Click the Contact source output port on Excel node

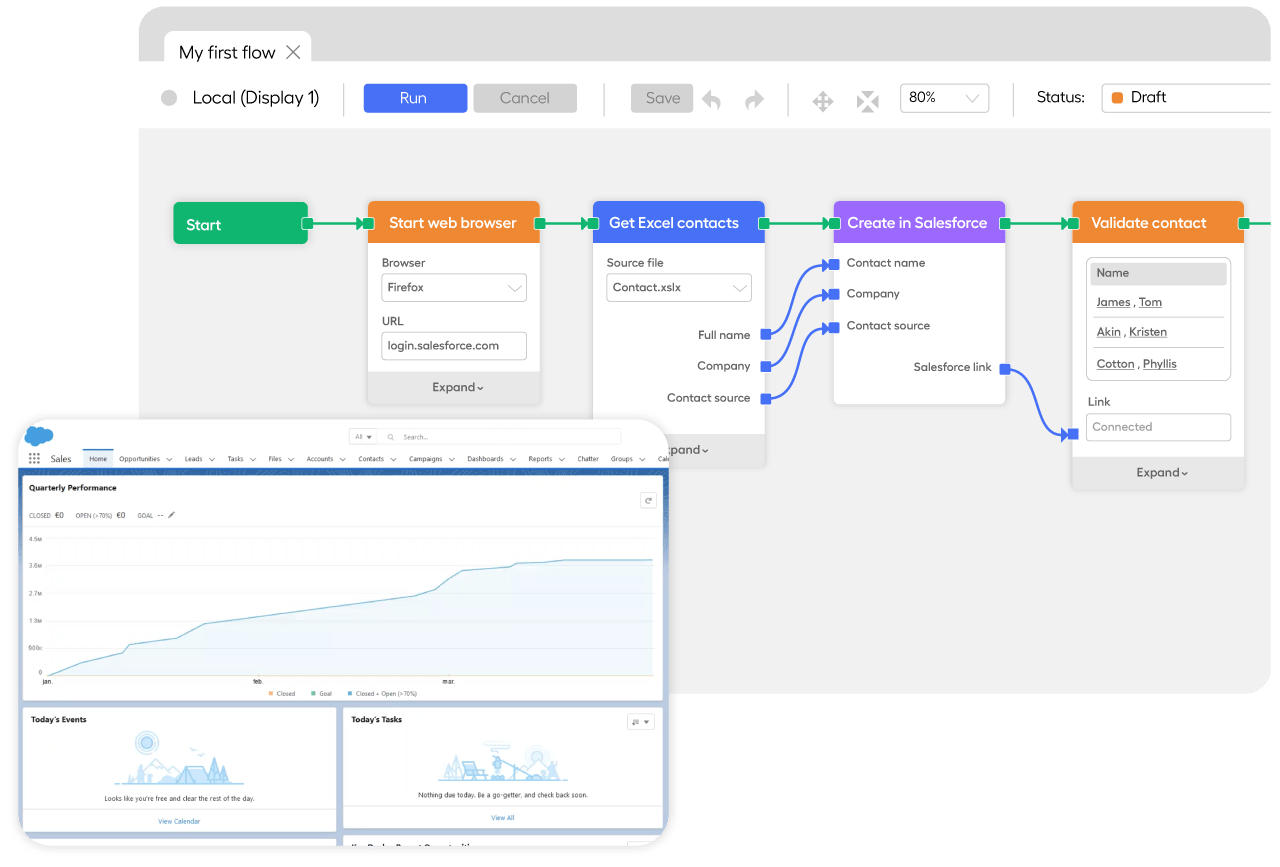765,398
